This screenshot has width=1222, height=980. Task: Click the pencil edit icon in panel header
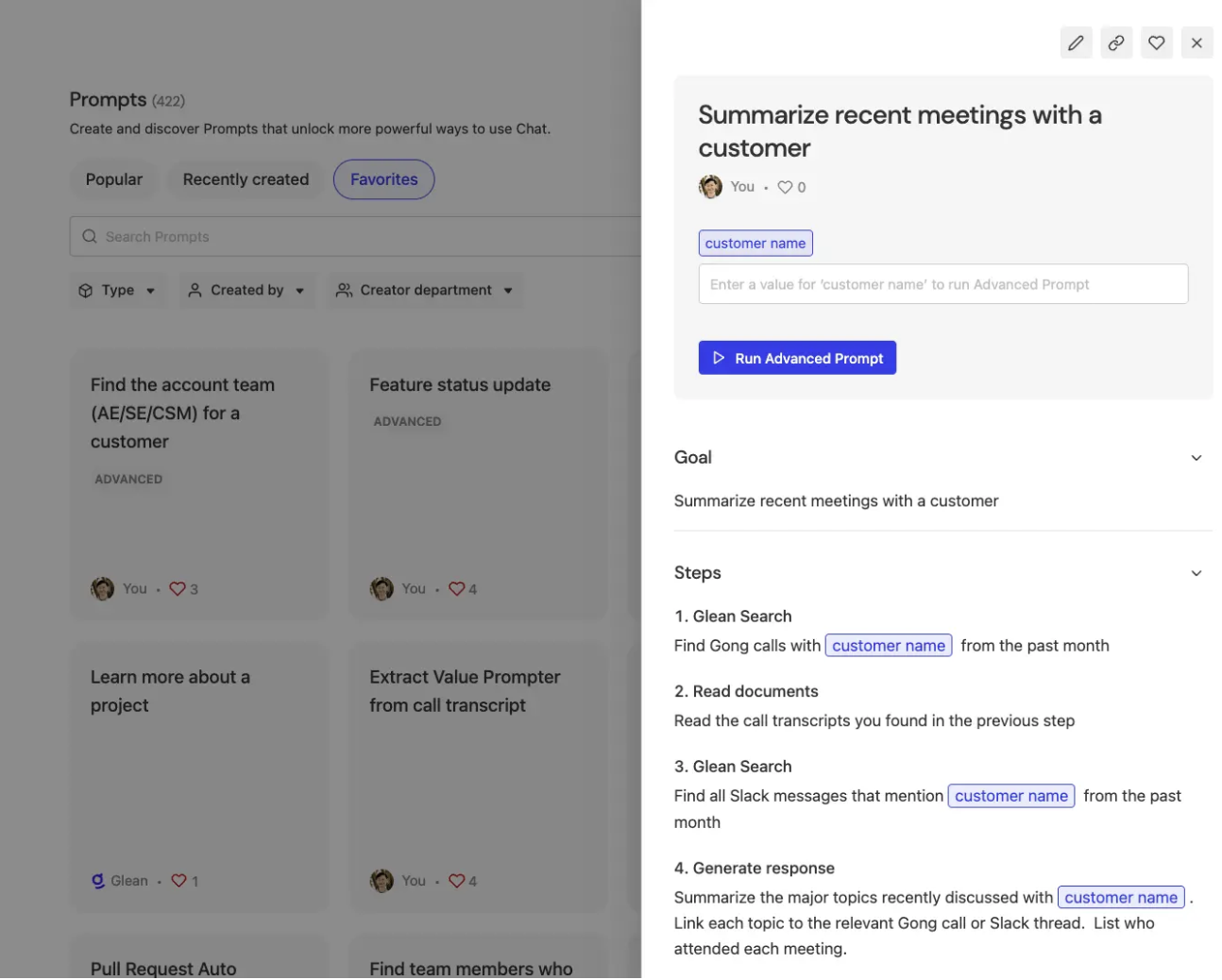[x=1076, y=42]
